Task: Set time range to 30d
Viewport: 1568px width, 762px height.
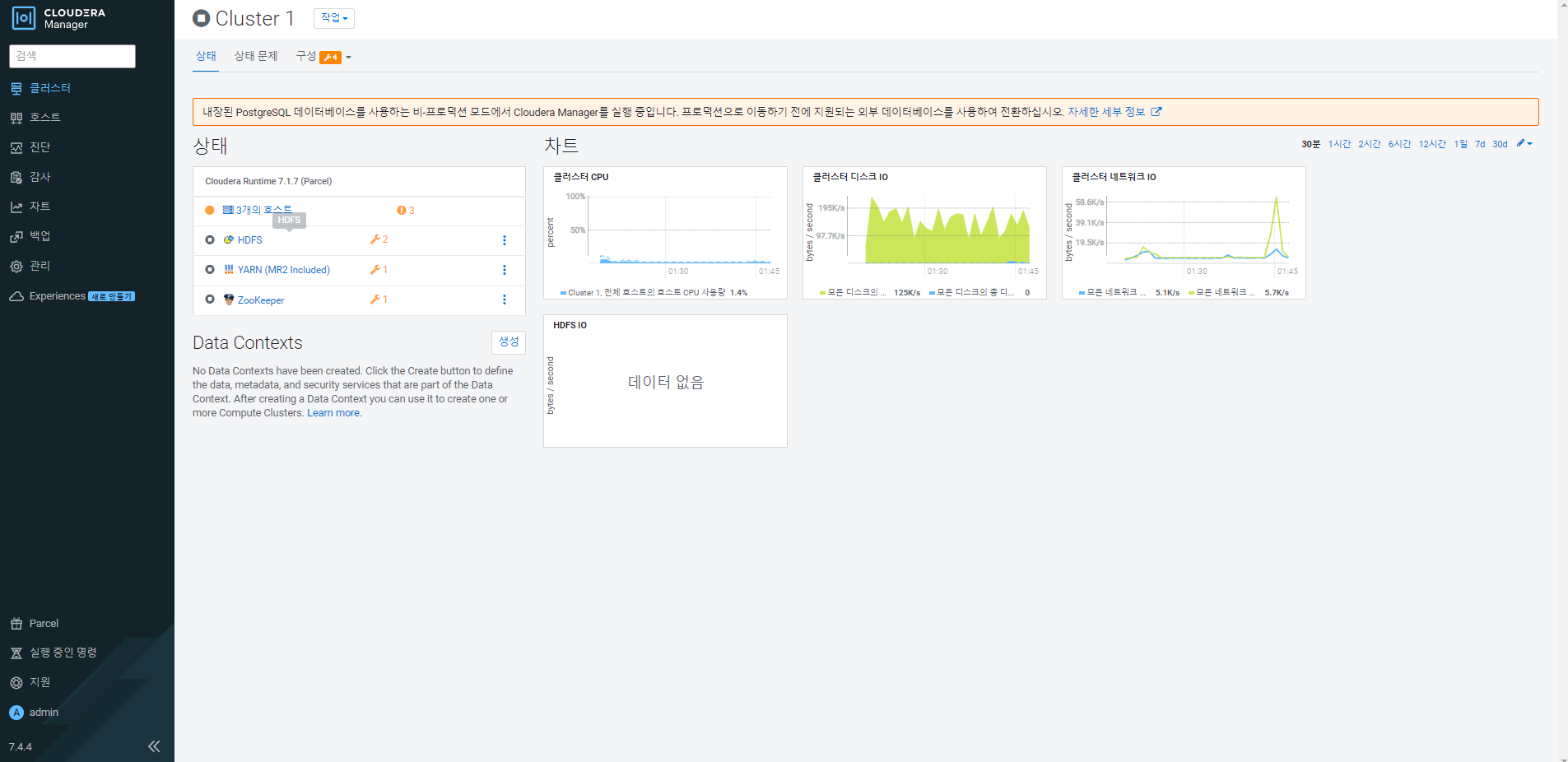Action: tap(1500, 144)
